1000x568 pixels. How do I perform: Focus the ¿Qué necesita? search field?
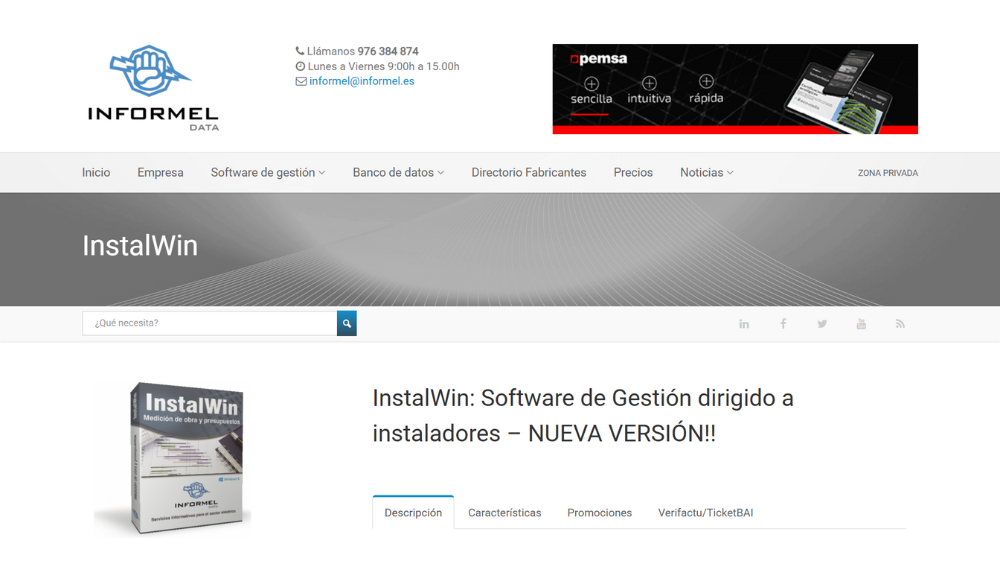209,323
